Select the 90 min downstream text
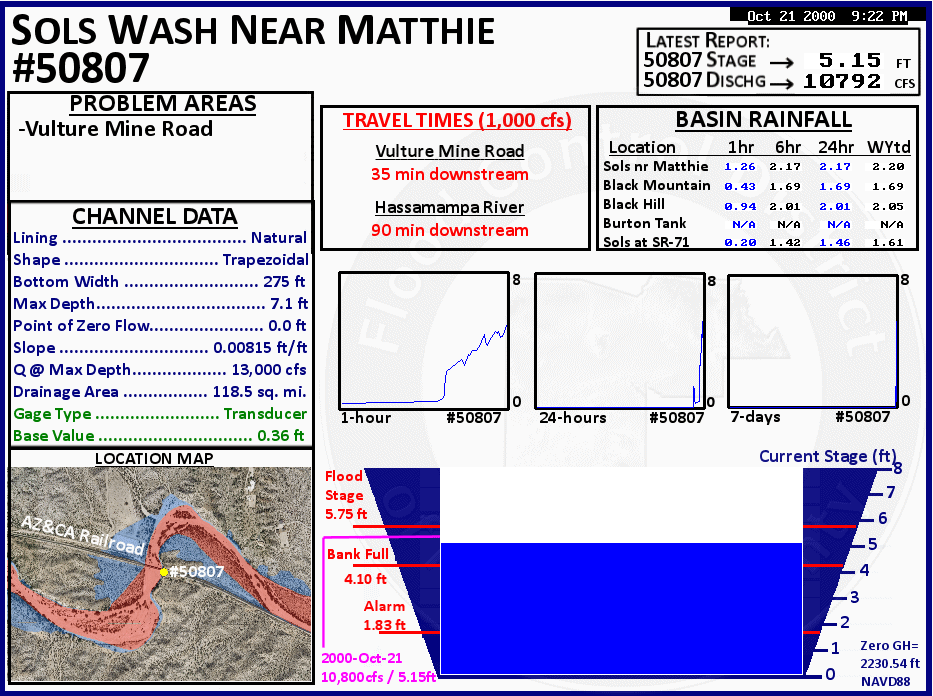This screenshot has height=696, width=933. click(x=449, y=230)
